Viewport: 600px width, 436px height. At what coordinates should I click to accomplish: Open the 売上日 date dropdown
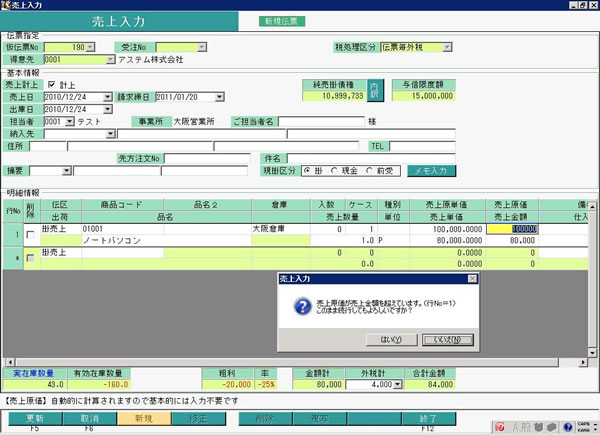[x=108, y=97]
